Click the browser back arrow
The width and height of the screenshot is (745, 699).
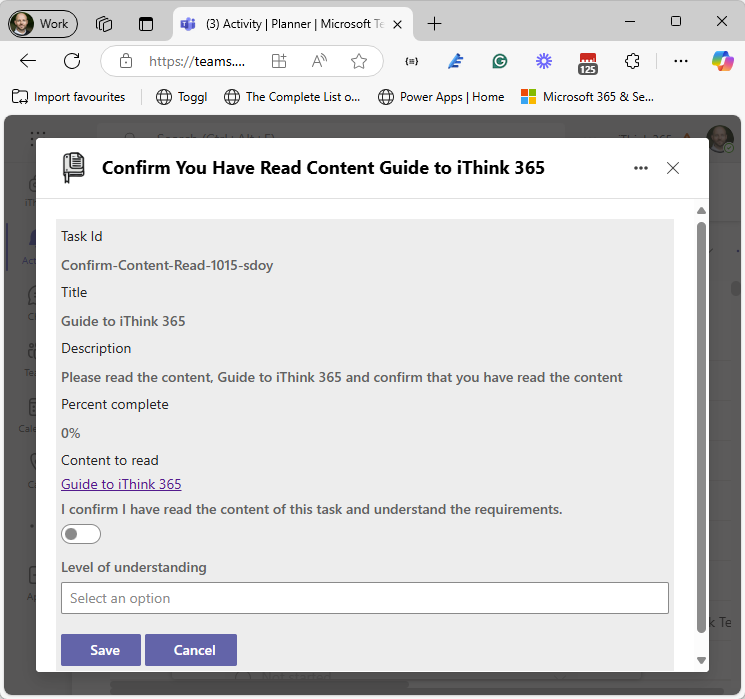point(28,61)
